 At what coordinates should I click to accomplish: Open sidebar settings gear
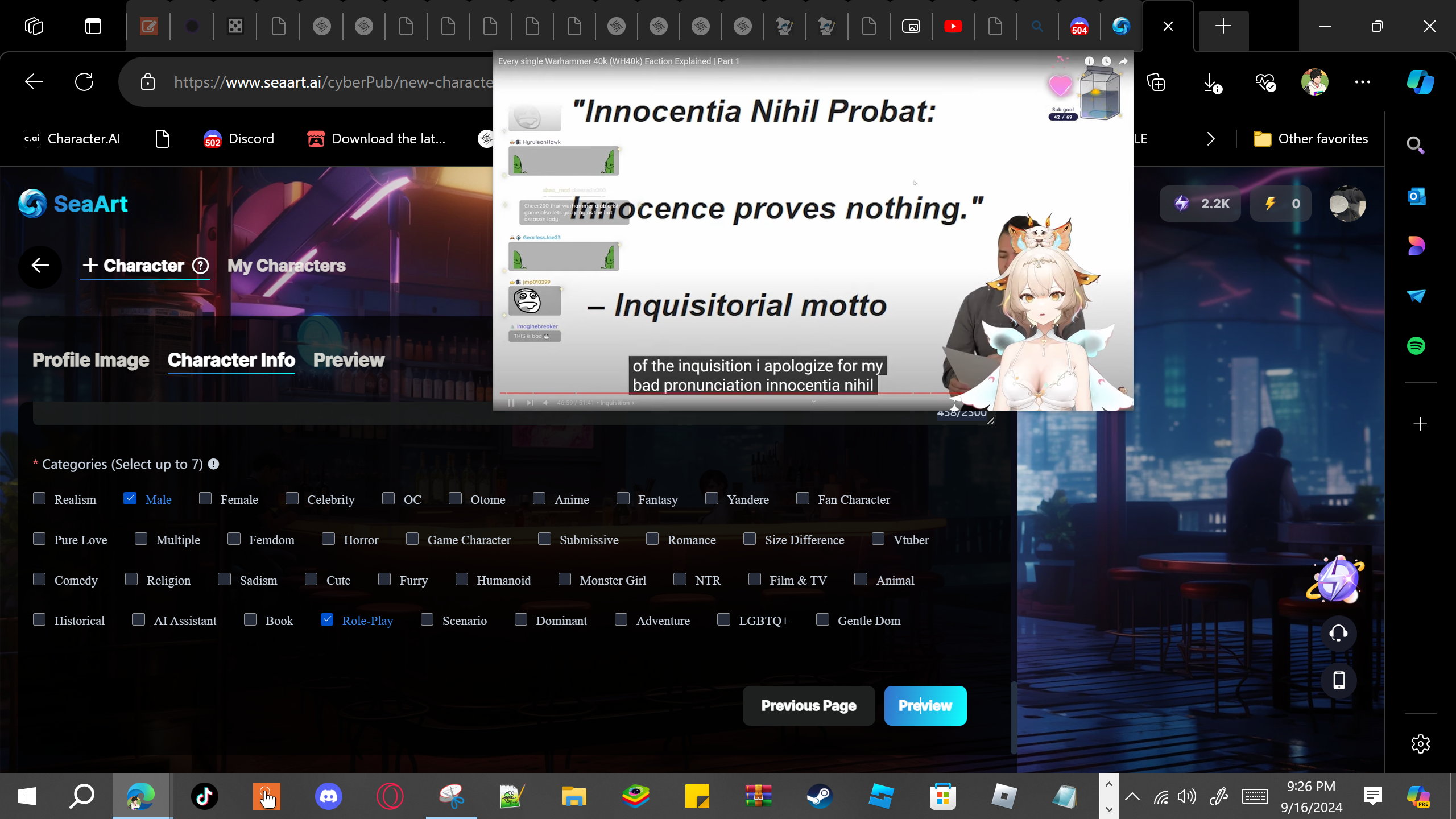point(1420,744)
